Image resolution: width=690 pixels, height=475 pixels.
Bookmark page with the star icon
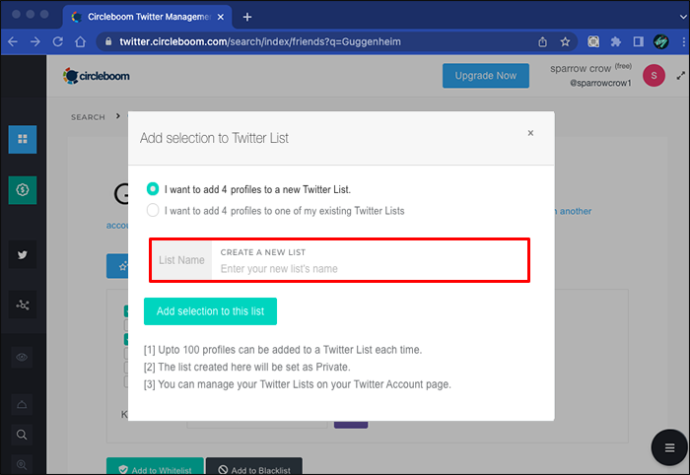pyautogui.click(x=565, y=42)
